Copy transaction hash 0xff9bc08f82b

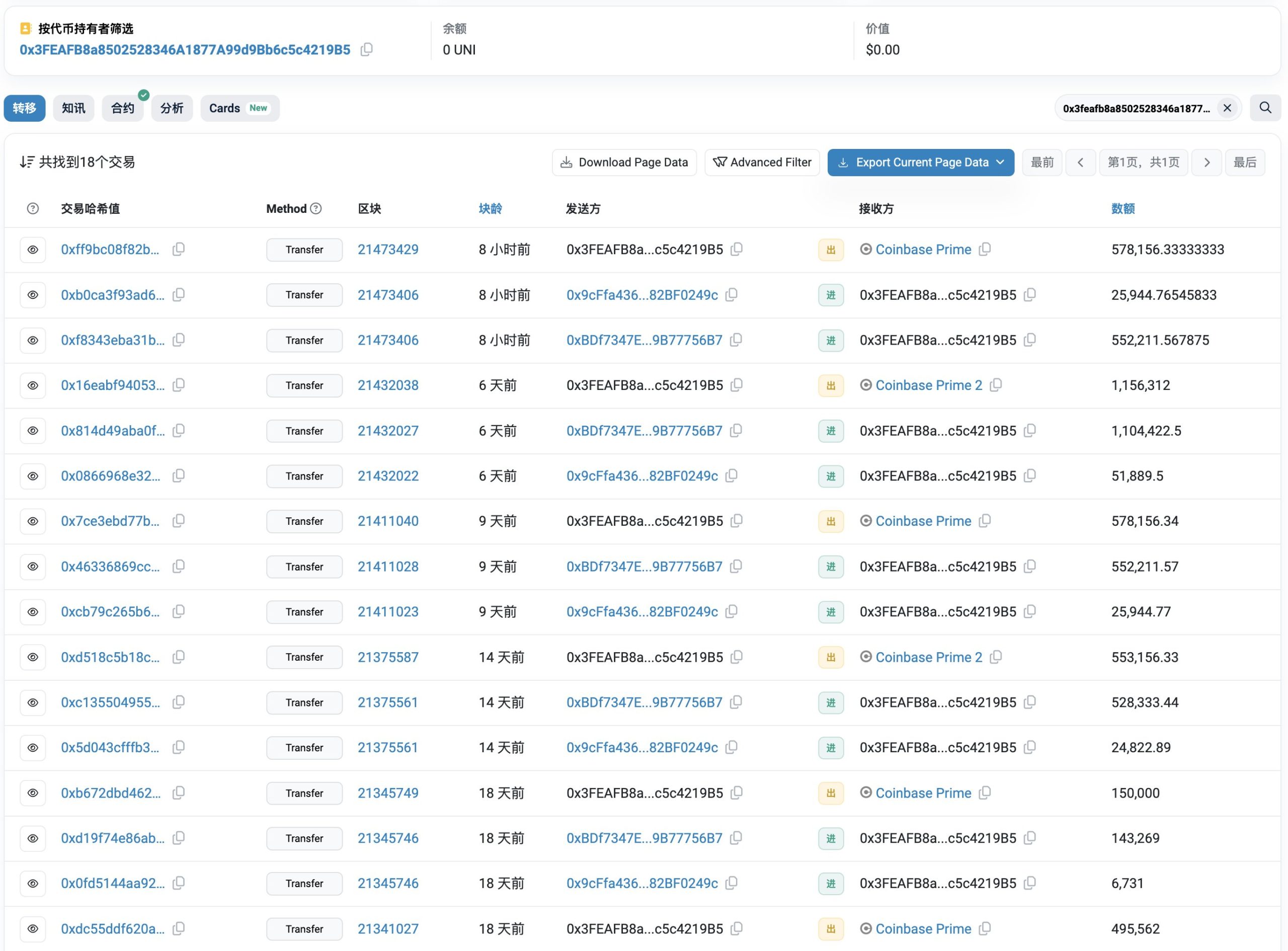pyautogui.click(x=179, y=249)
